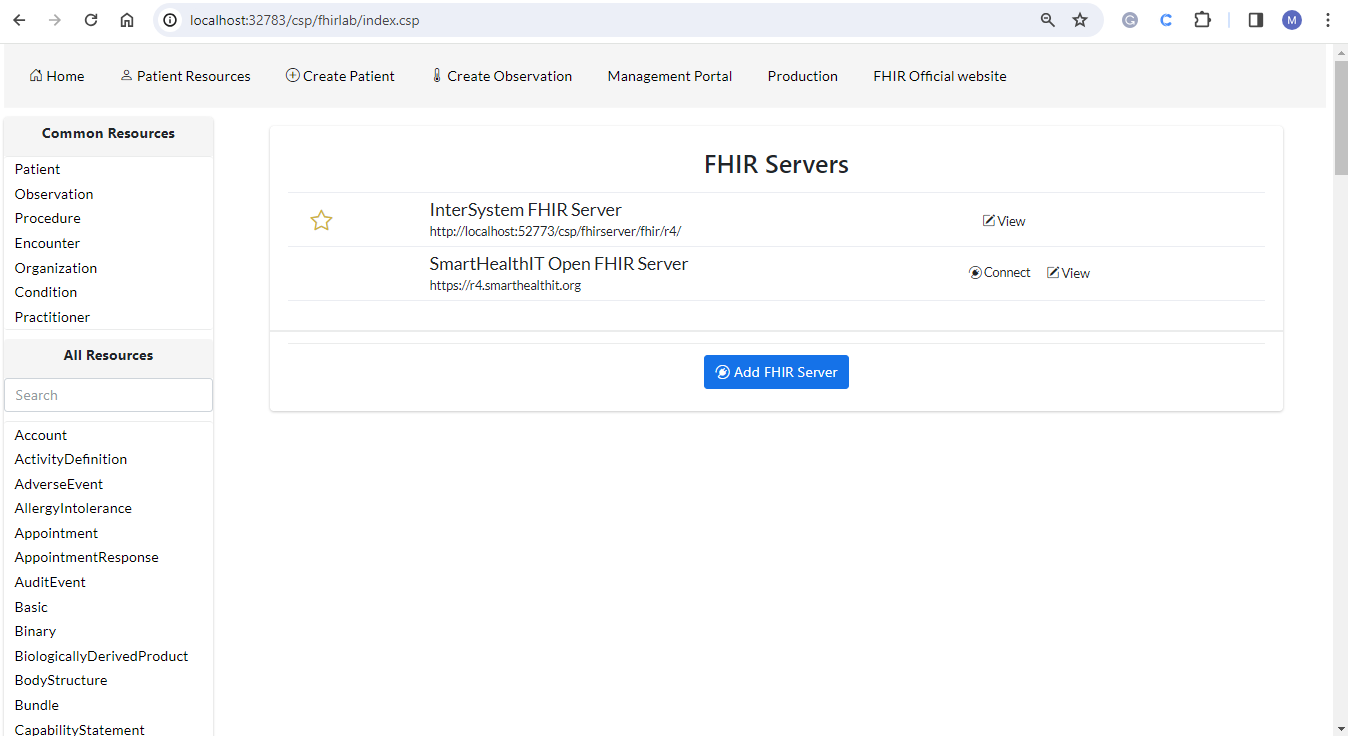Open the Chrome three-dot menu
This screenshot has height=736, width=1348.
pyautogui.click(x=1328, y=20)
